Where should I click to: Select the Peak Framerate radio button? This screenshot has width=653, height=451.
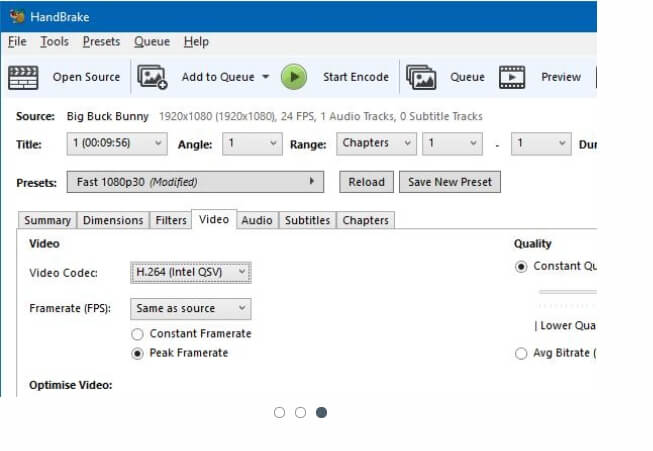[137, 354]
